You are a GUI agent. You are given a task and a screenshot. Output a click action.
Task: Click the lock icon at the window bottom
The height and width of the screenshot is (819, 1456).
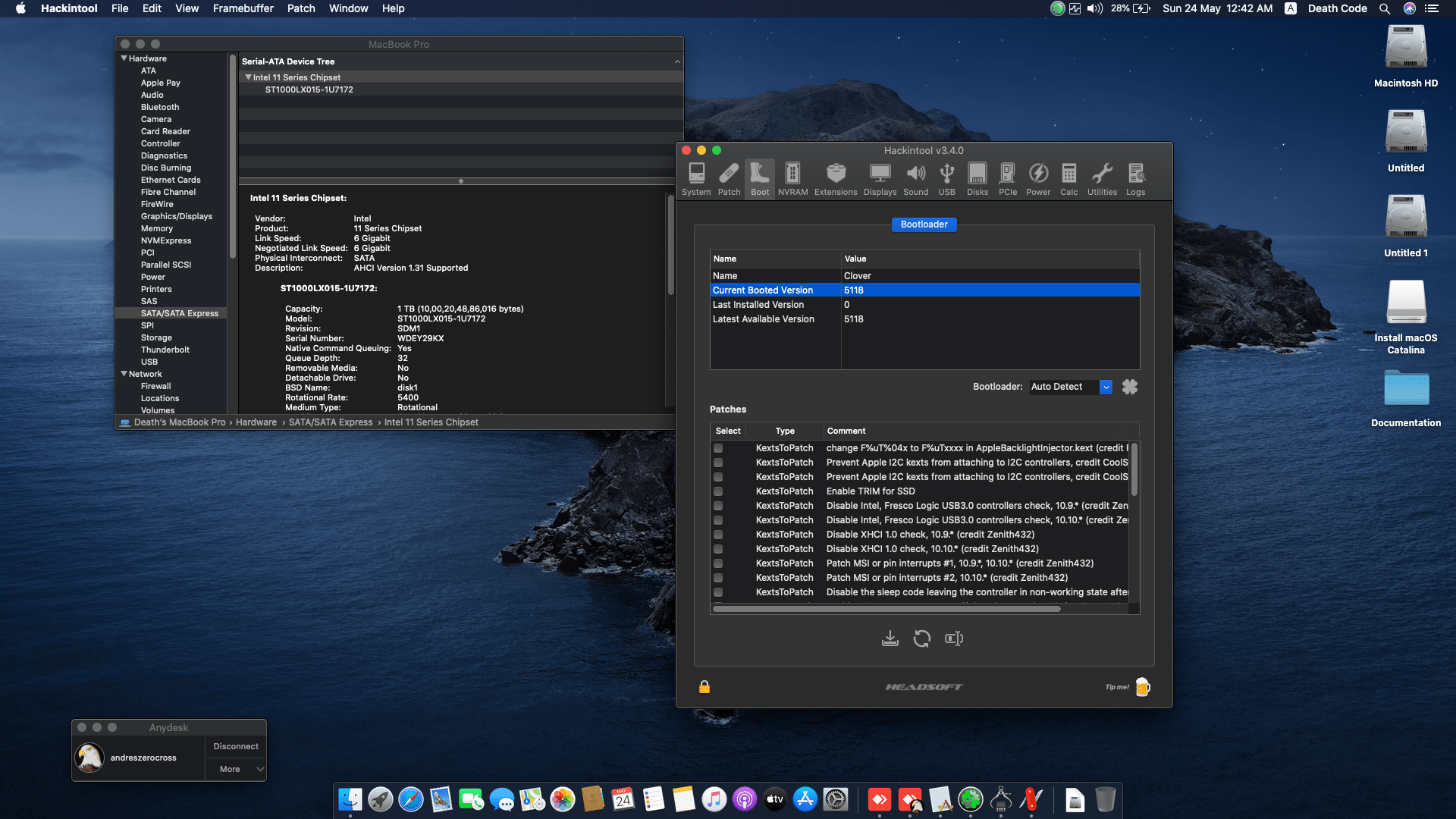tap(704, 687)
